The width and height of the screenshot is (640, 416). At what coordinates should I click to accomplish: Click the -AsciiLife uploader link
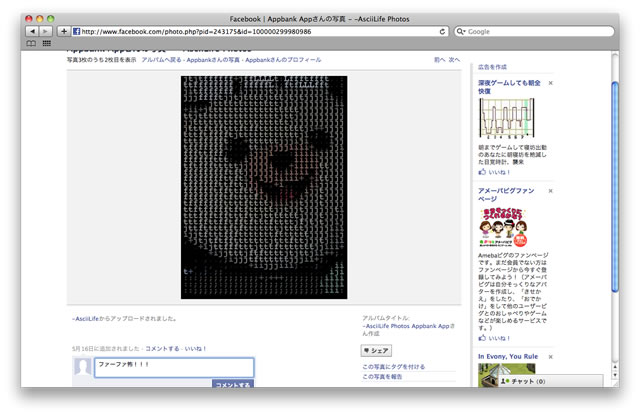click(85, 318)
